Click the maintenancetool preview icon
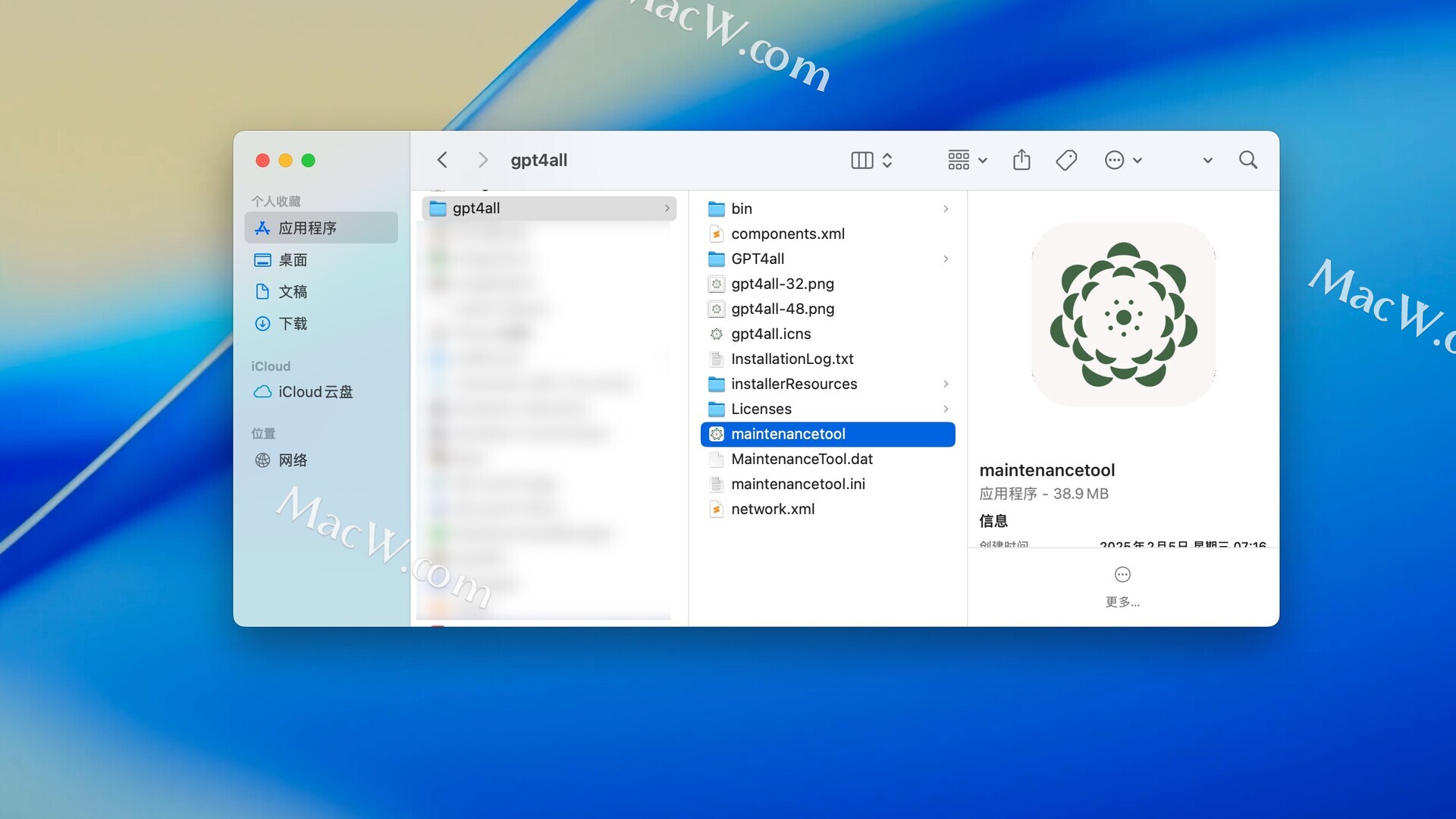The width and height of the screenshot is (1456, 819). (1123, 315)
